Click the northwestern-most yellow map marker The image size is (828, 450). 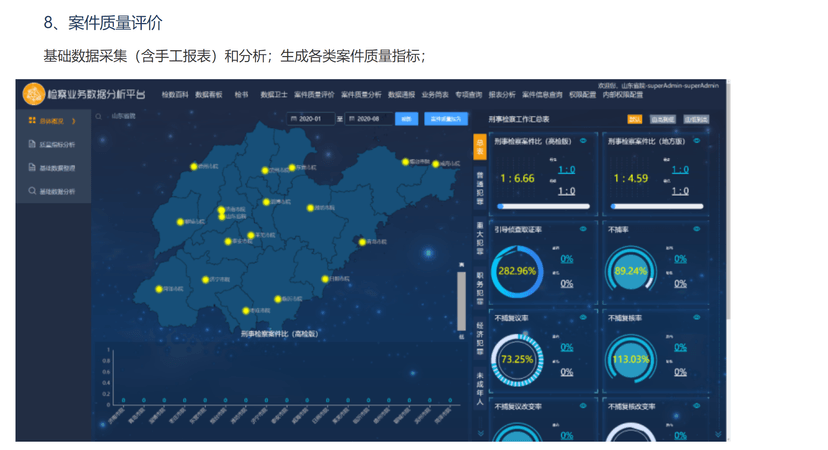click(x=194, y=166)
